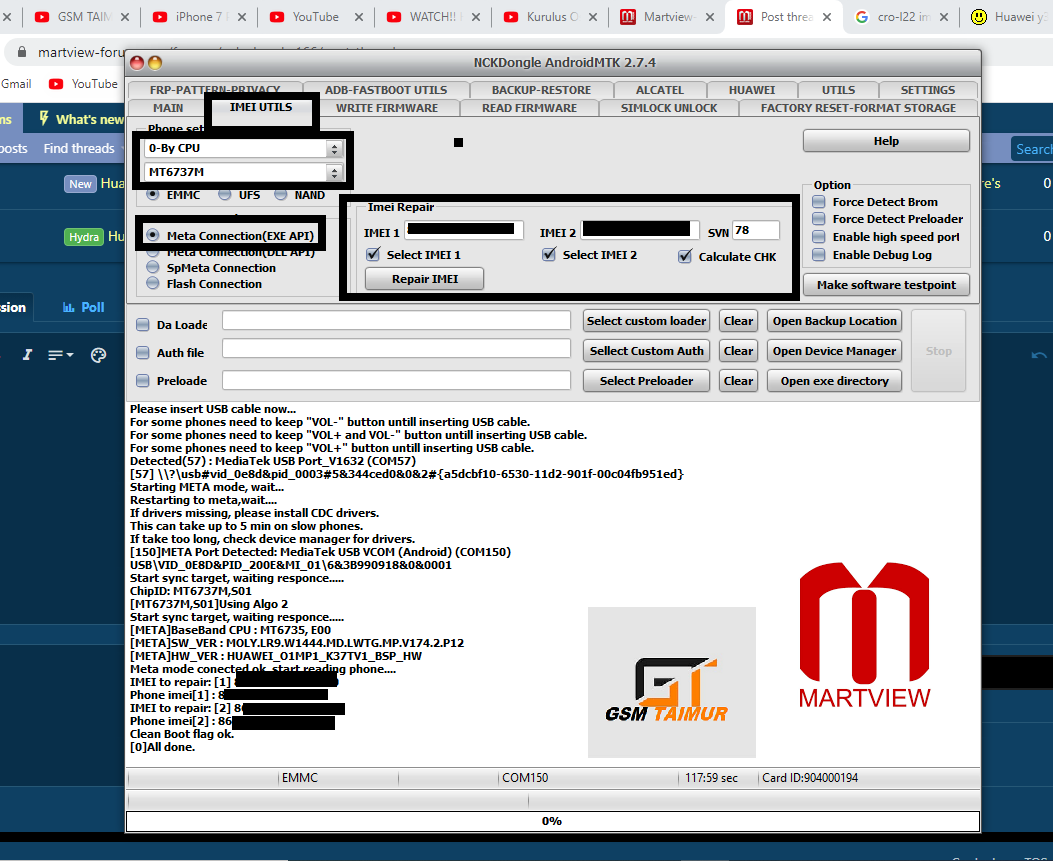Tick the Da Loader checkbox
The height and width of the screenshot is (861, 1053).
click(x=142, y=325)
